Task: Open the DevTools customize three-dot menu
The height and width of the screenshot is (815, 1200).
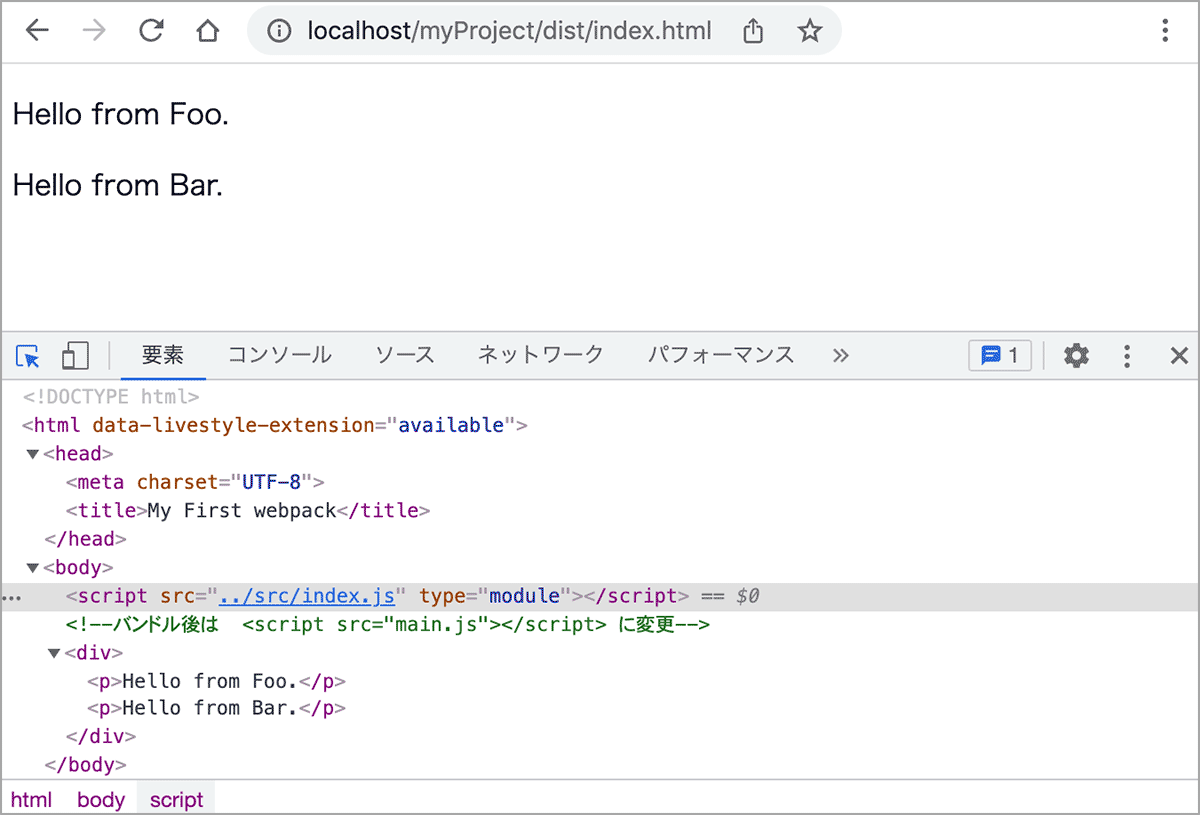Action: point(1127,355)
